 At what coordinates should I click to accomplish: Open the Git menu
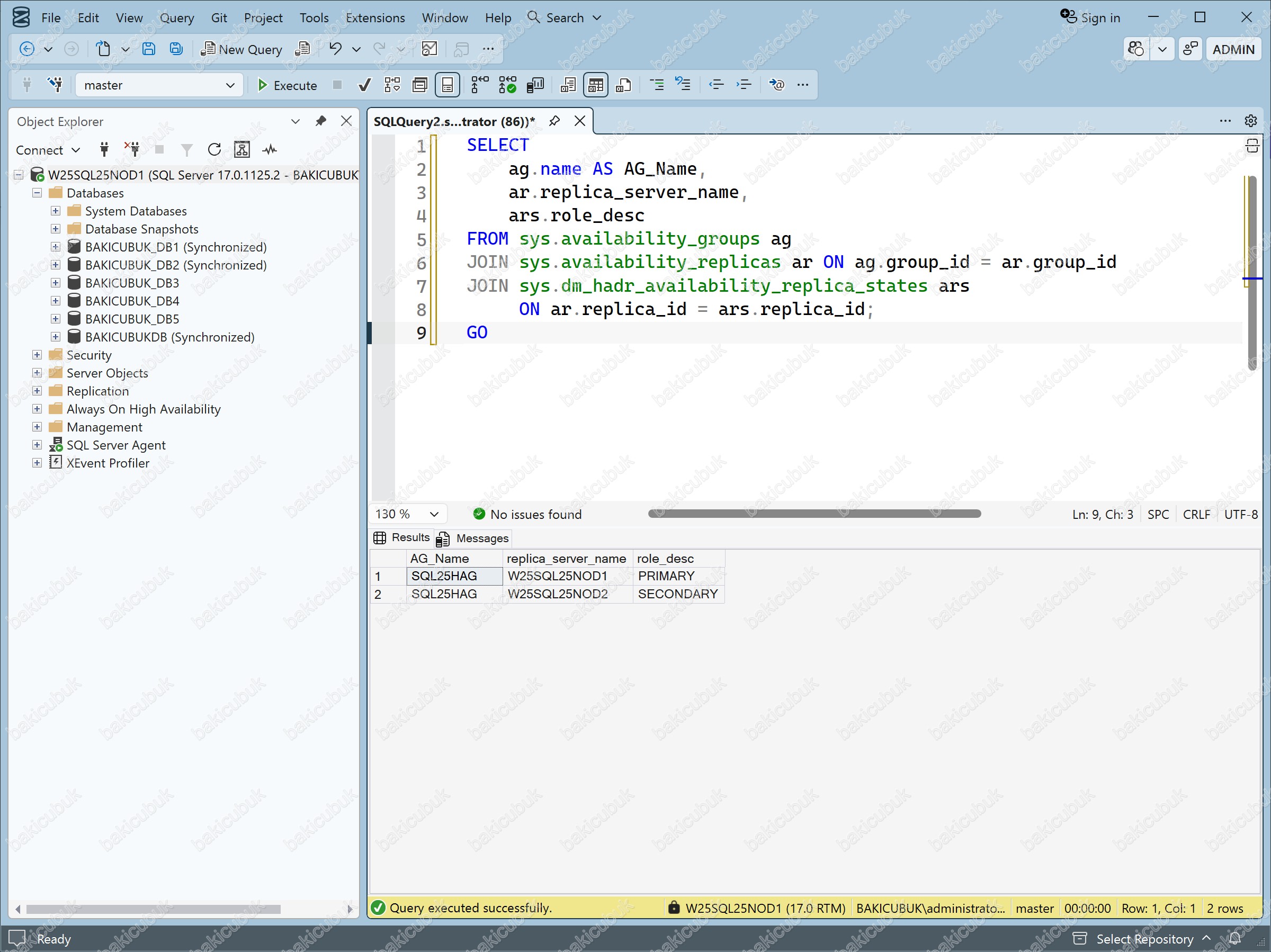click(219, 18)
